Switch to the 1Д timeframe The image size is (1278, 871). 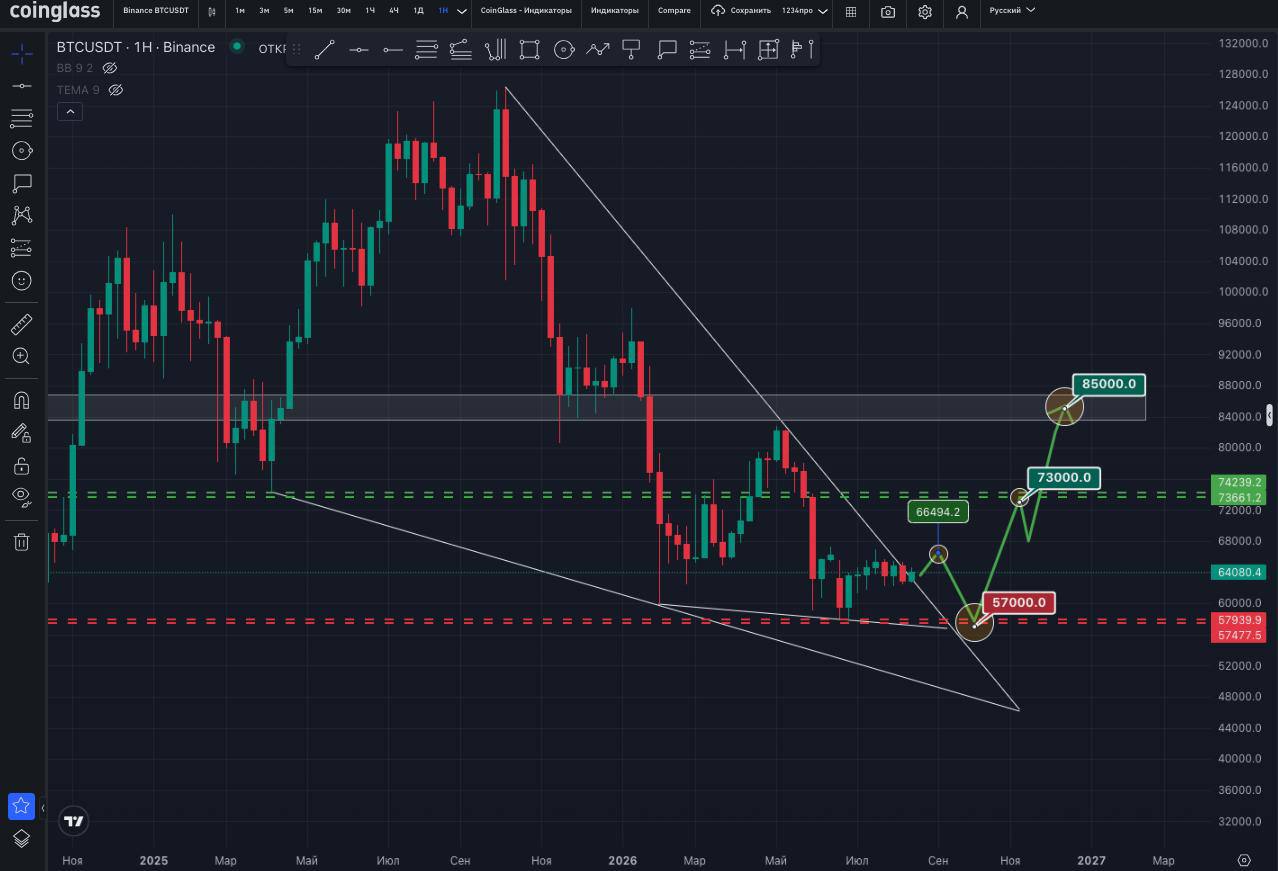(419, 11)
